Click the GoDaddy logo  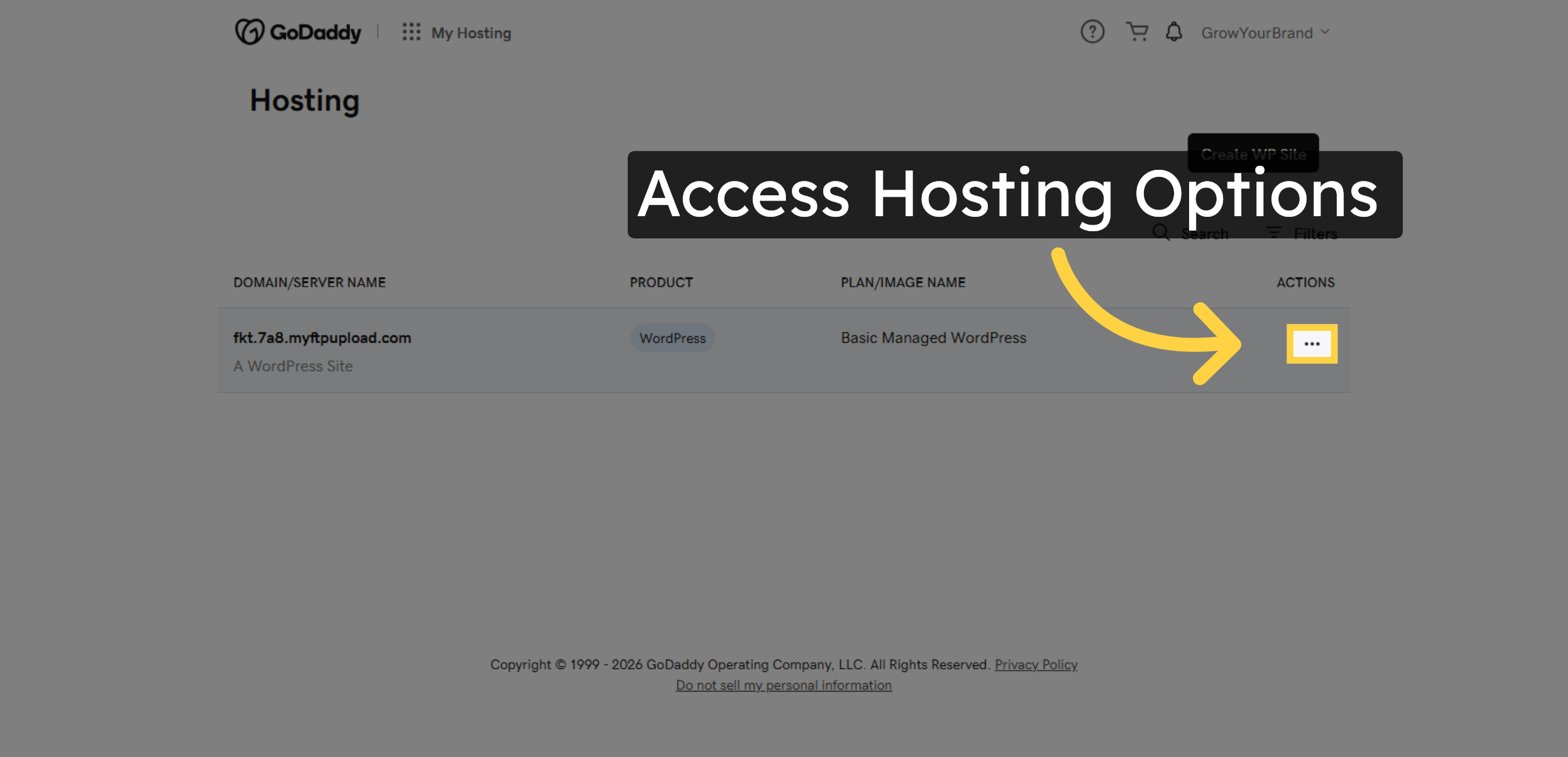297,31
